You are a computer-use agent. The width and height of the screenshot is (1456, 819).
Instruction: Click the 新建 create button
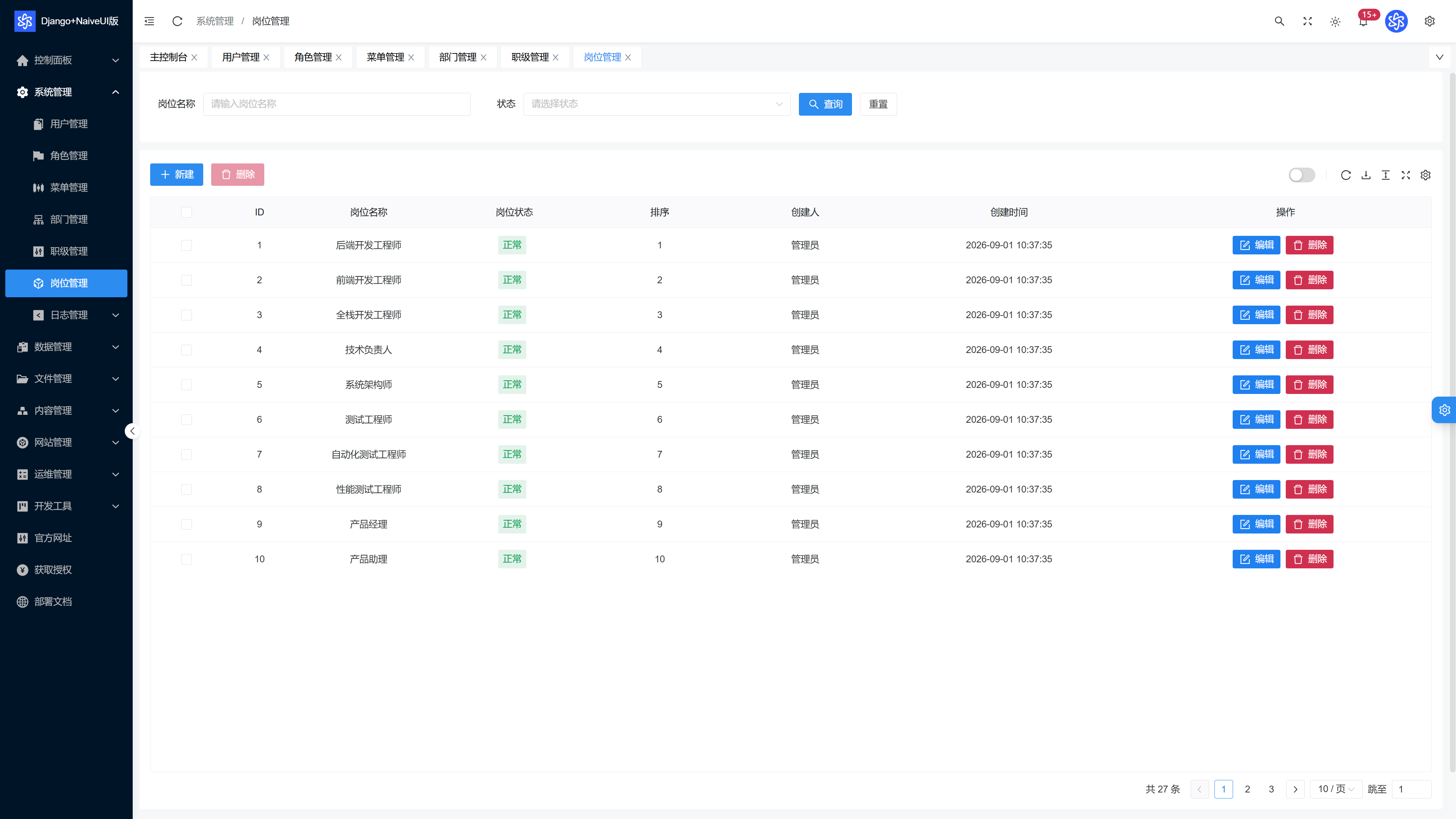tap(177, 175)
